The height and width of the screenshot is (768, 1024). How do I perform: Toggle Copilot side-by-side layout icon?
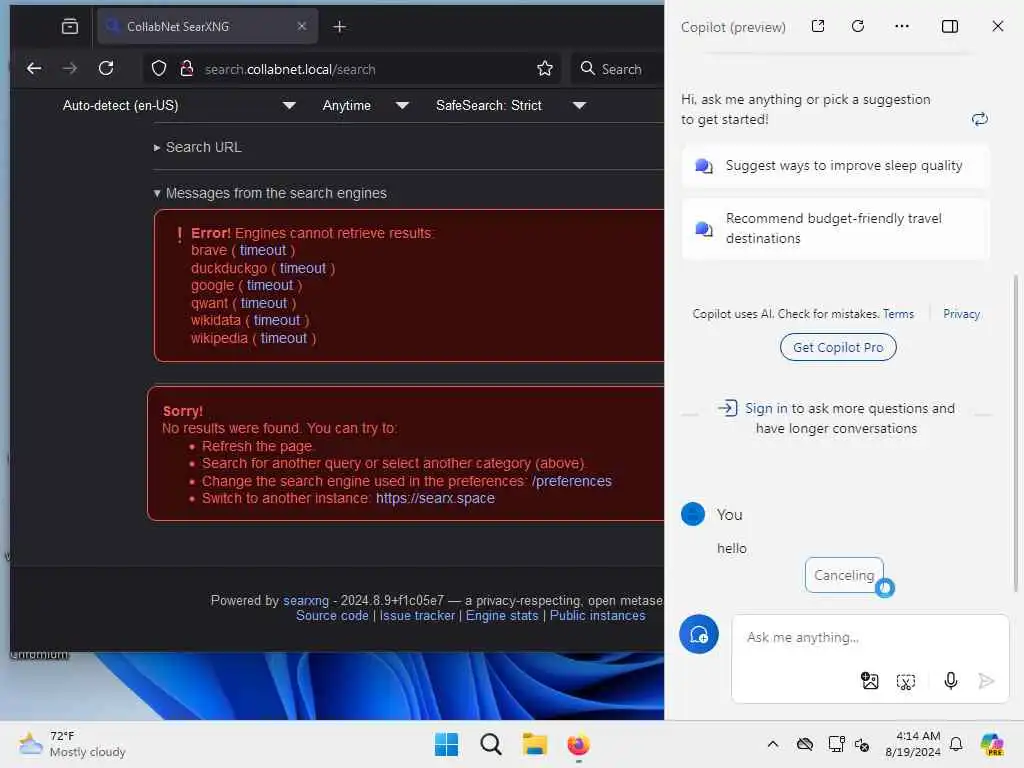(950, 26)
